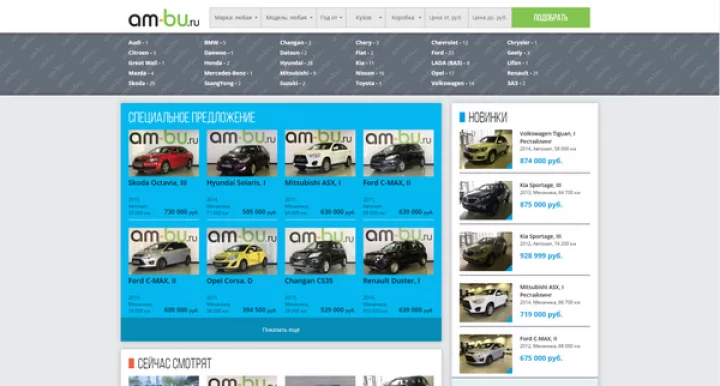This screenshot has height=386, width=720.
Task: Open silver Ford C-MAX photo priced 600 000 руб.
Action: pos(163,251)
